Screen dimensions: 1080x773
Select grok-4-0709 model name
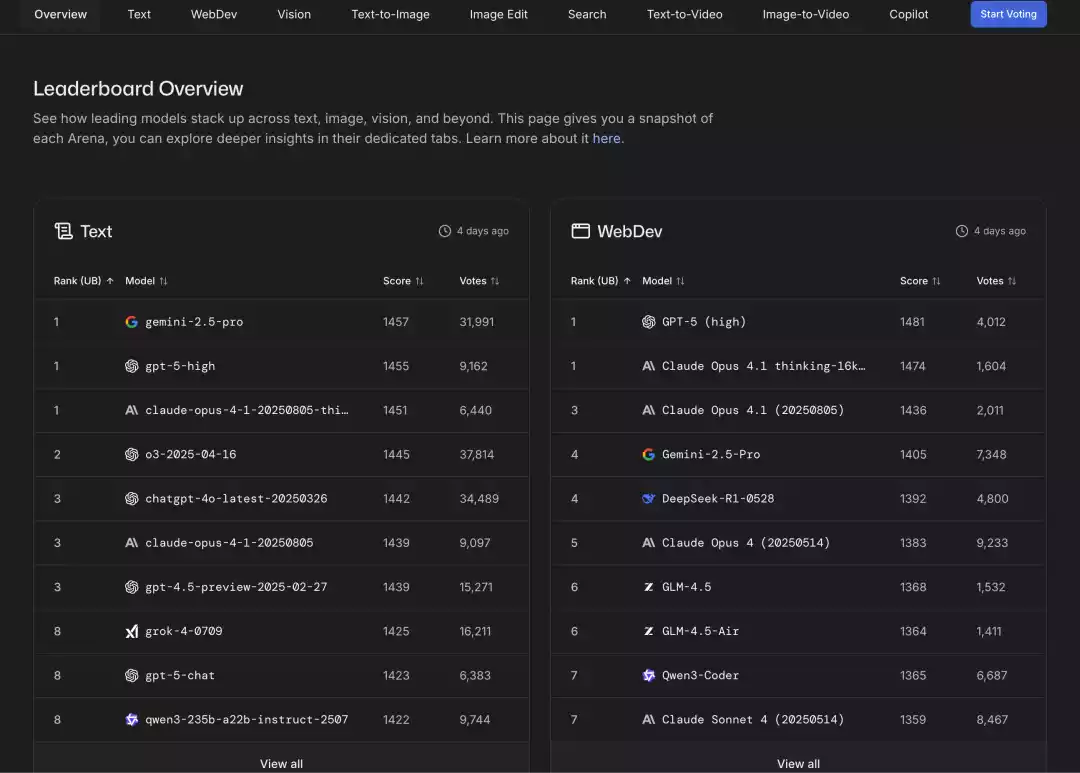pyautogui.click(x=184, y=631)
